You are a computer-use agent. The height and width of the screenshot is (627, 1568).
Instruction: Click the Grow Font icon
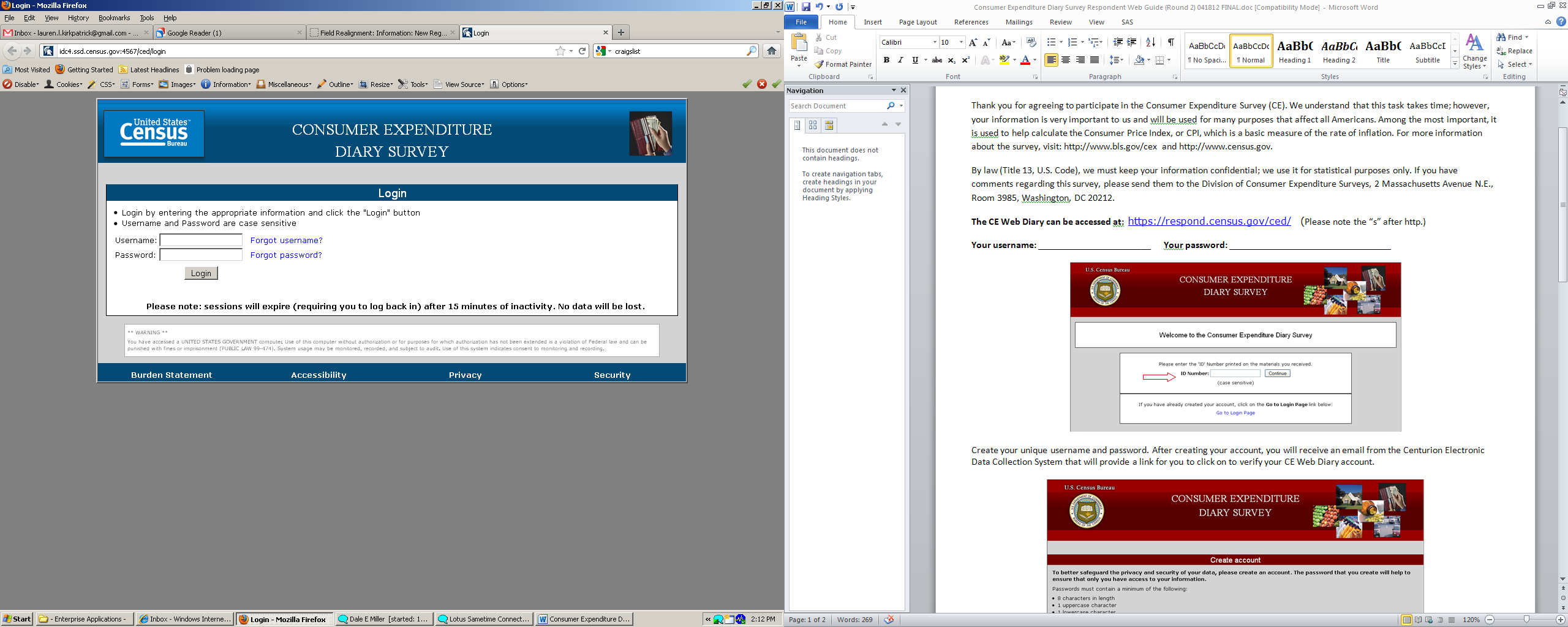coord(973,42)
